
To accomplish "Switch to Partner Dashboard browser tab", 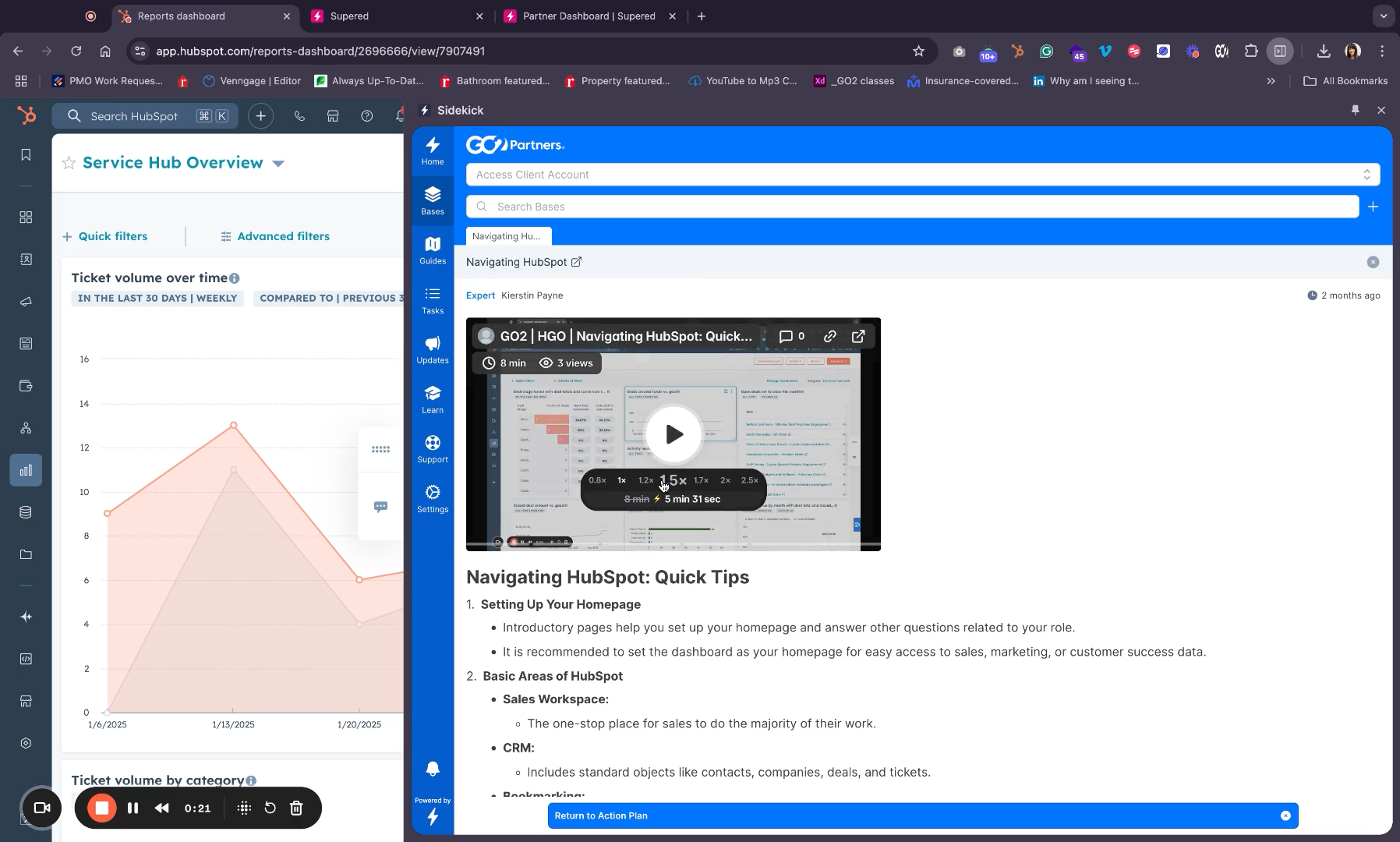I will click(x=590, y=16).
